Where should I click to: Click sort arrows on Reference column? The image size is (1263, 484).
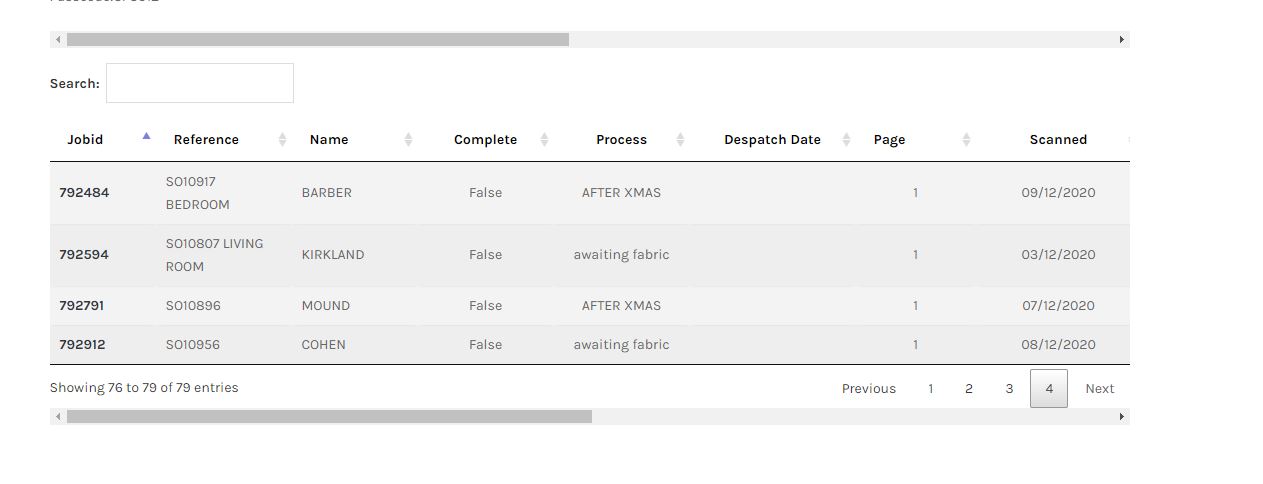point(282,140)
